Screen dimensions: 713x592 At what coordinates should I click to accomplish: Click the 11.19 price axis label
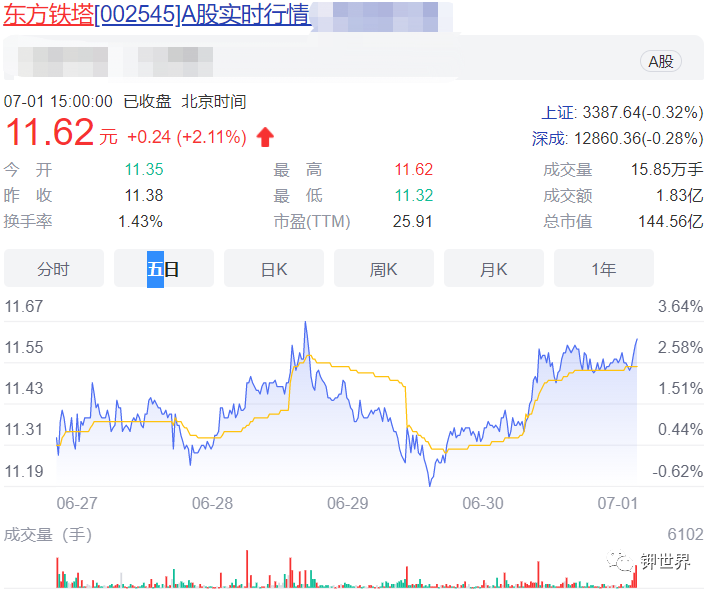pos(24,471)
